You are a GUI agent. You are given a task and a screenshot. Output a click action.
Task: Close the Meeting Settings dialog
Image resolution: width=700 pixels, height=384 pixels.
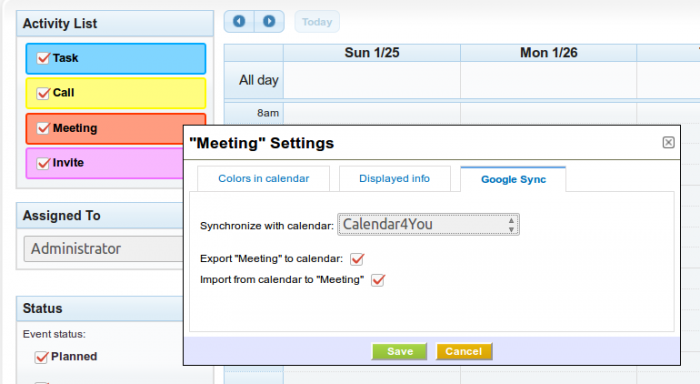pyautogui.click(x=668, y=142)
